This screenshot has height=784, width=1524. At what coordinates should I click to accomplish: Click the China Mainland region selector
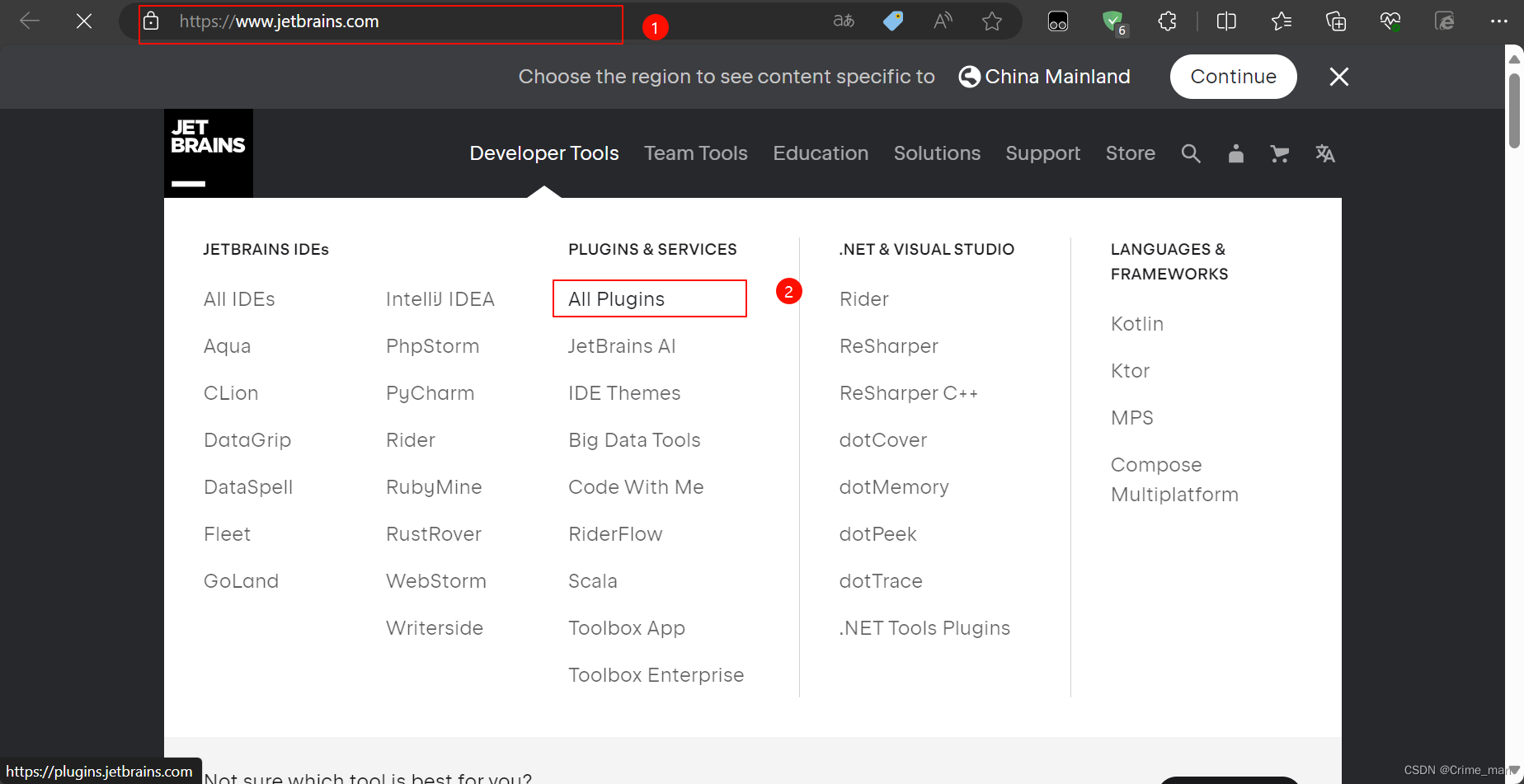[1044, 77]
